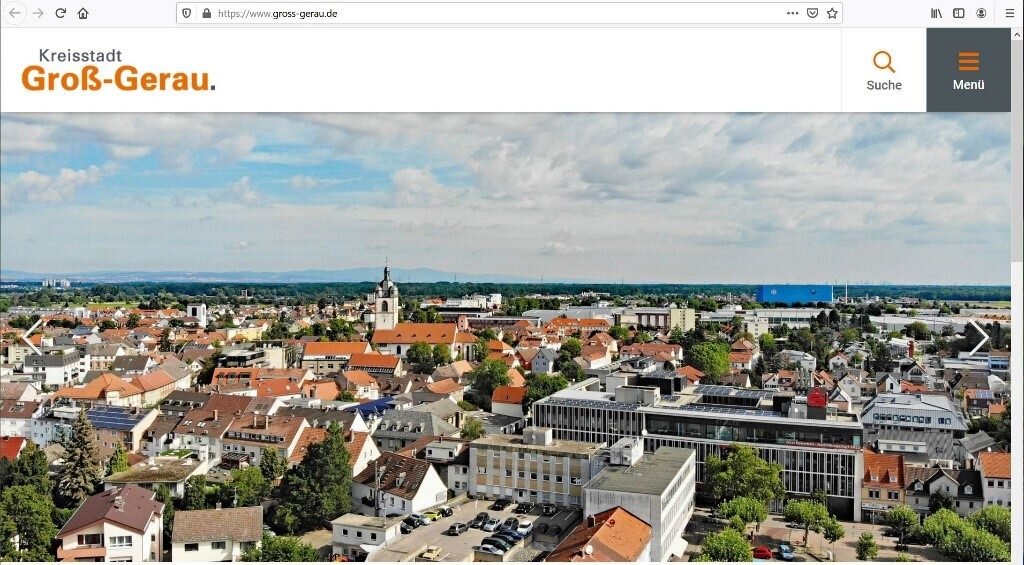Reload the current page

61,13
